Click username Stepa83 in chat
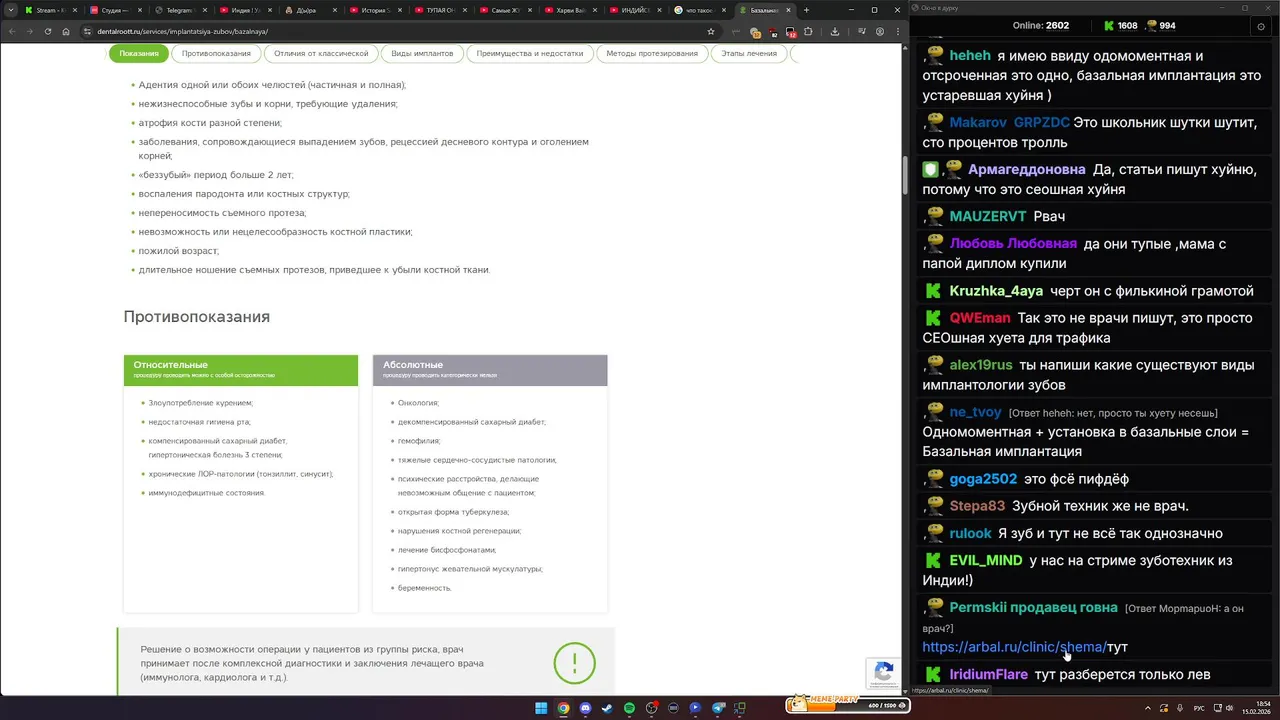This screenshot has width=1280, height=720. [977, 506]
